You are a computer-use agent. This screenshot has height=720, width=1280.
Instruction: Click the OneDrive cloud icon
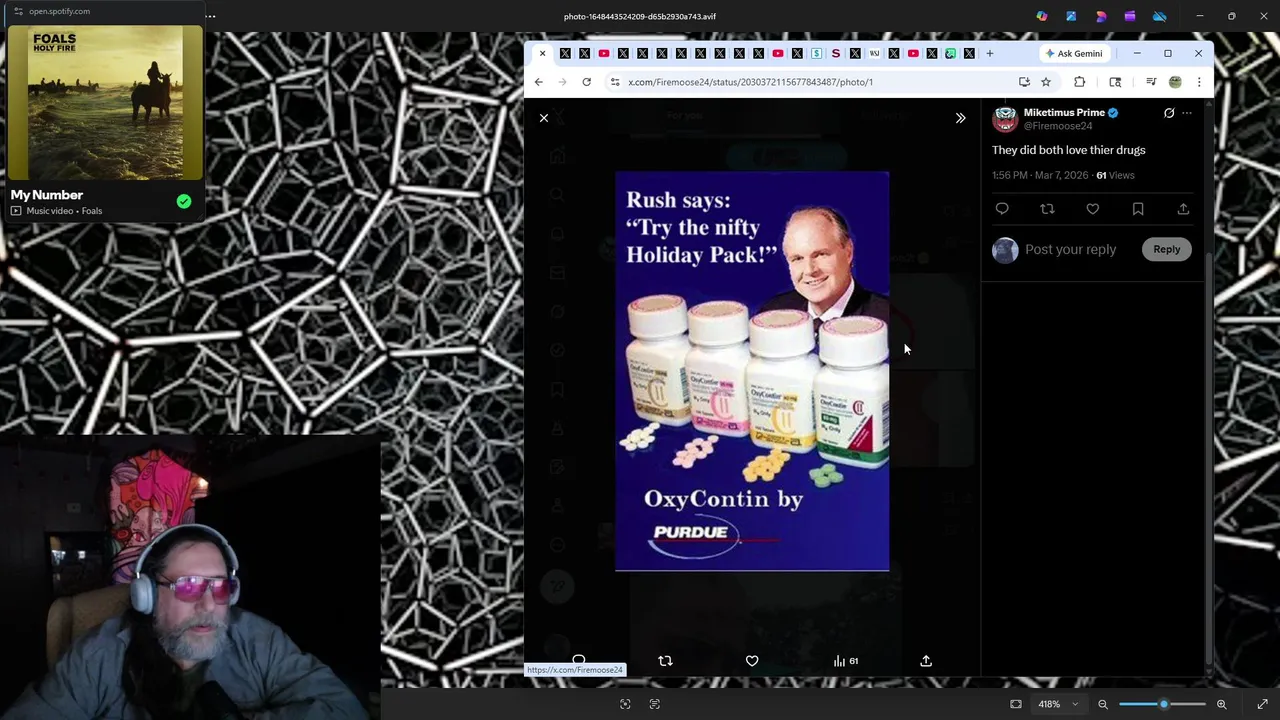1160,16
